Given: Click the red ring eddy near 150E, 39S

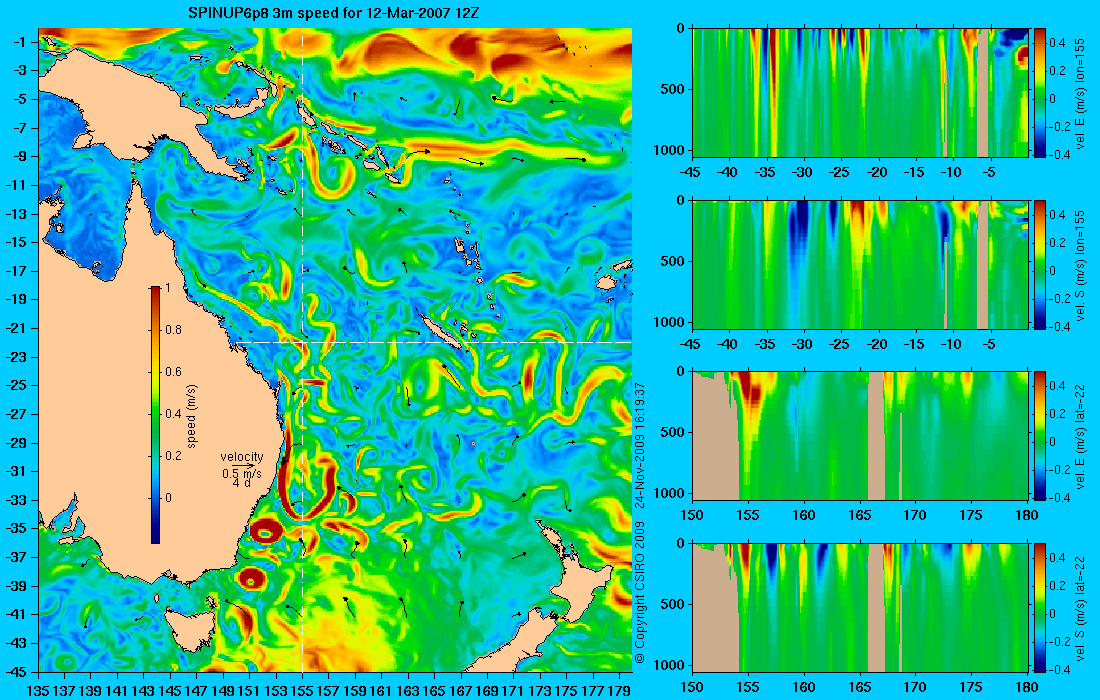Looking at the screenshot, I should pos(251,579).
